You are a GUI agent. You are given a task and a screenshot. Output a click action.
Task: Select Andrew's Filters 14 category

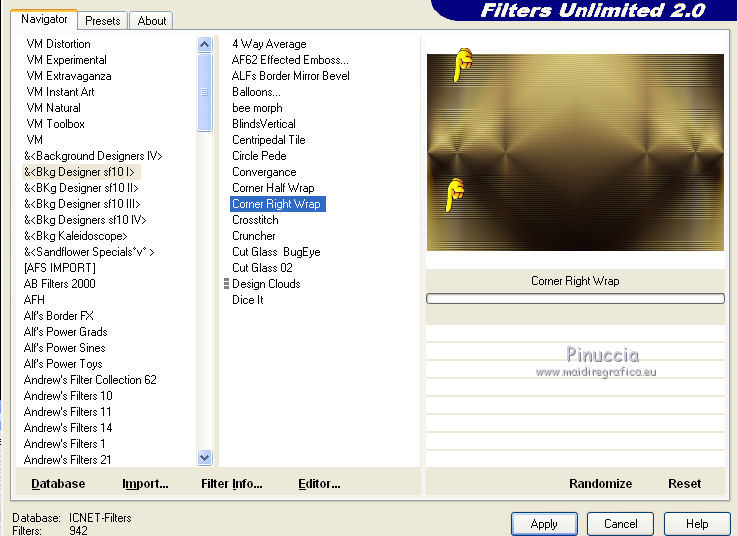click(x=68, y=428)
